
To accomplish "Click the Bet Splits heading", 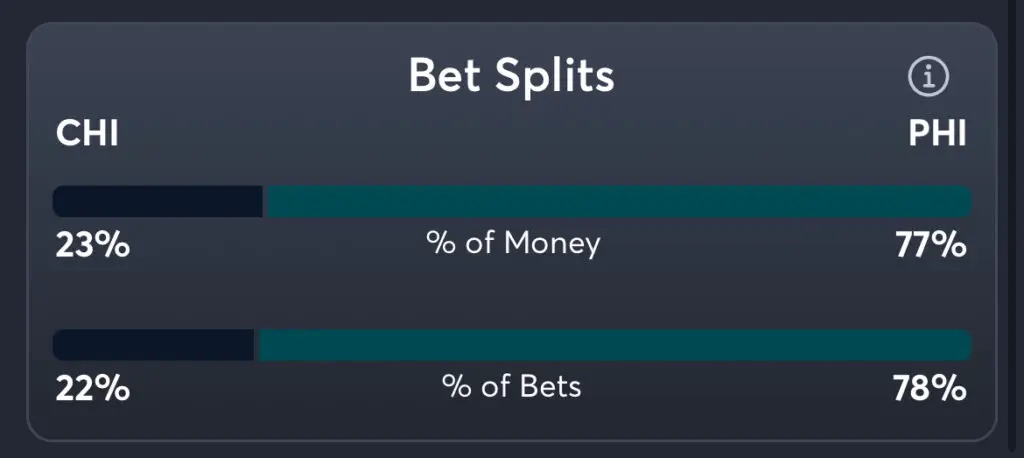I will pos(511,76).
